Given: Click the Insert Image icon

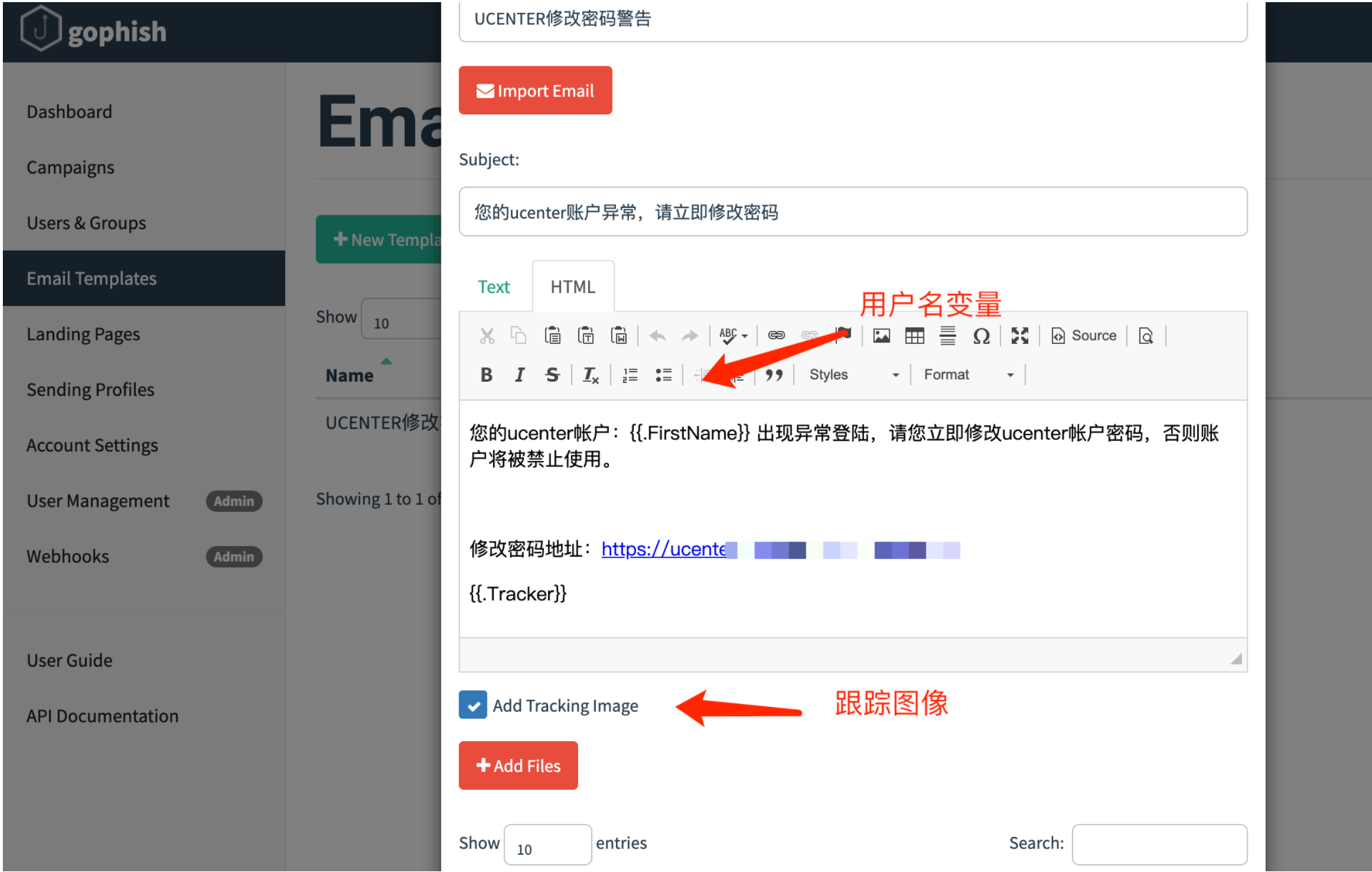Looking at the screenshot, I should point(881,335).
